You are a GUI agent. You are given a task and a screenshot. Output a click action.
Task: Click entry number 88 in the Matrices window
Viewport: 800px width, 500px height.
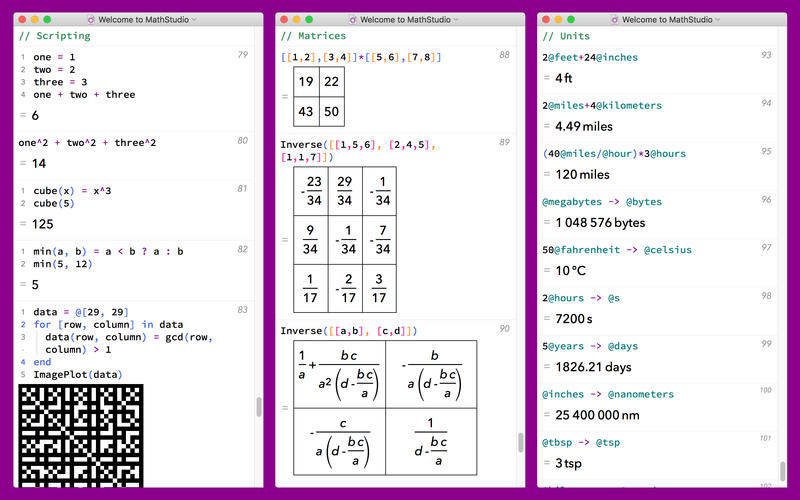(505, 55)
